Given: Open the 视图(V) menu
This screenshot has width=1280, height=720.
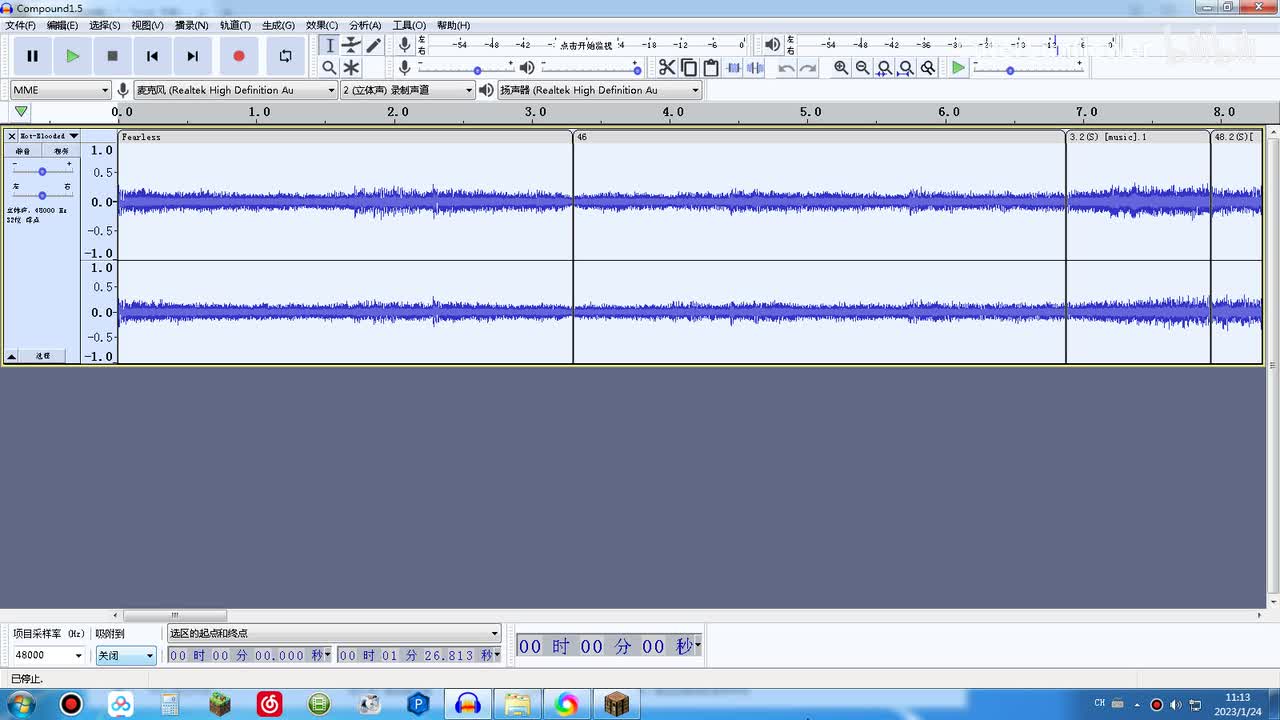Looking at the screenshot, I should tap(147, 25).
